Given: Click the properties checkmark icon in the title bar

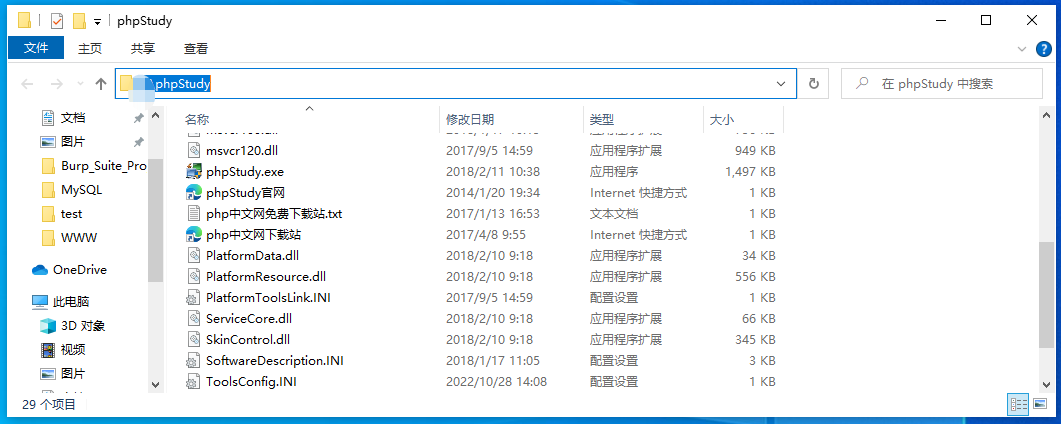Looking at the screenshot, I should (57, 21).
